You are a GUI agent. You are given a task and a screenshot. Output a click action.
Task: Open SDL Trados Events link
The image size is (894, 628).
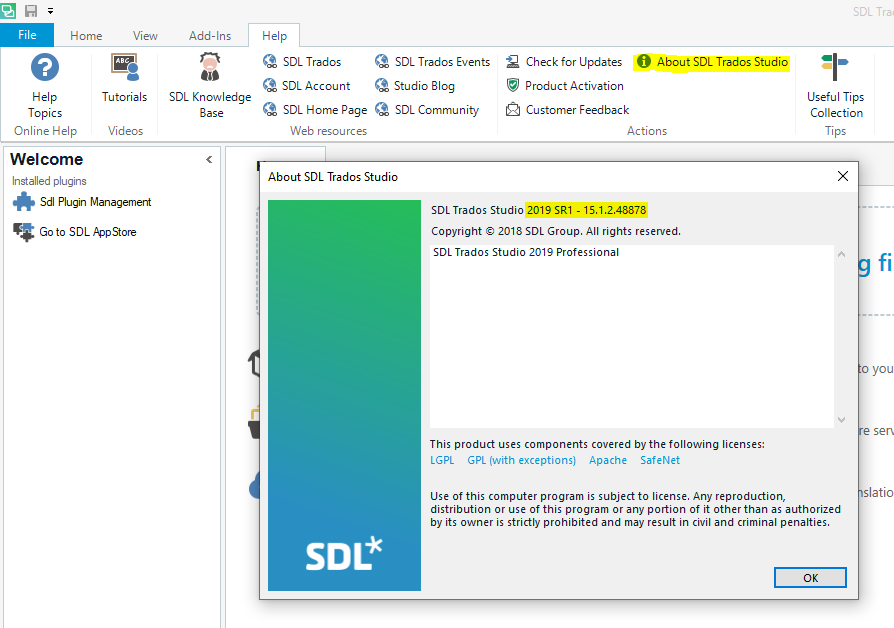[432, 62]
